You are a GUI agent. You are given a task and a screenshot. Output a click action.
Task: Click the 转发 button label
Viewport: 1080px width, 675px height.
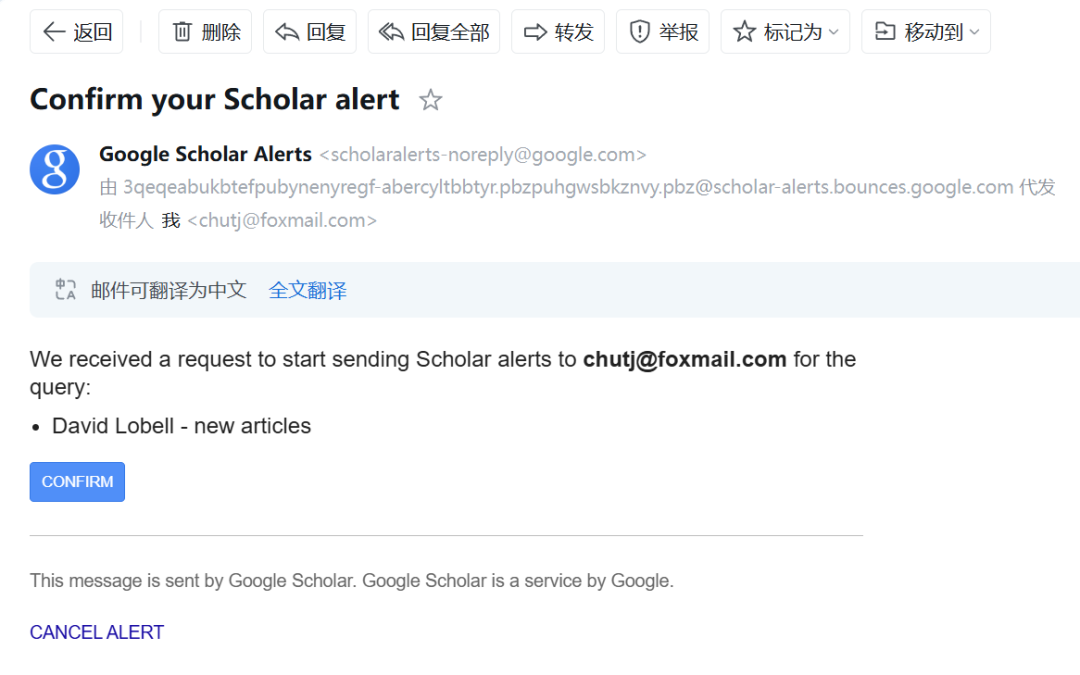574,32
